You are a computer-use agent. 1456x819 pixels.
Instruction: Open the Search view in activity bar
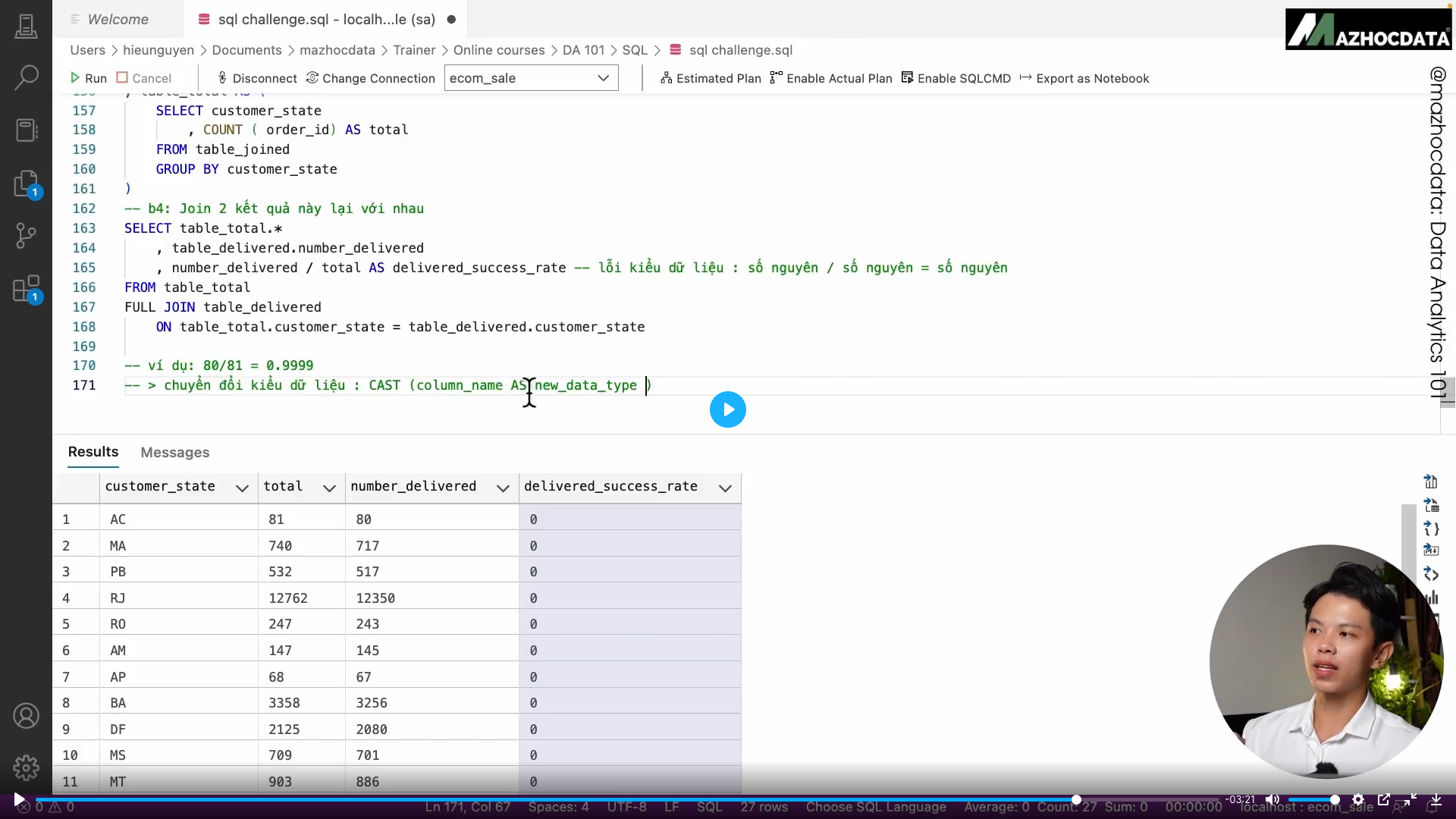(x=27, y=77)
